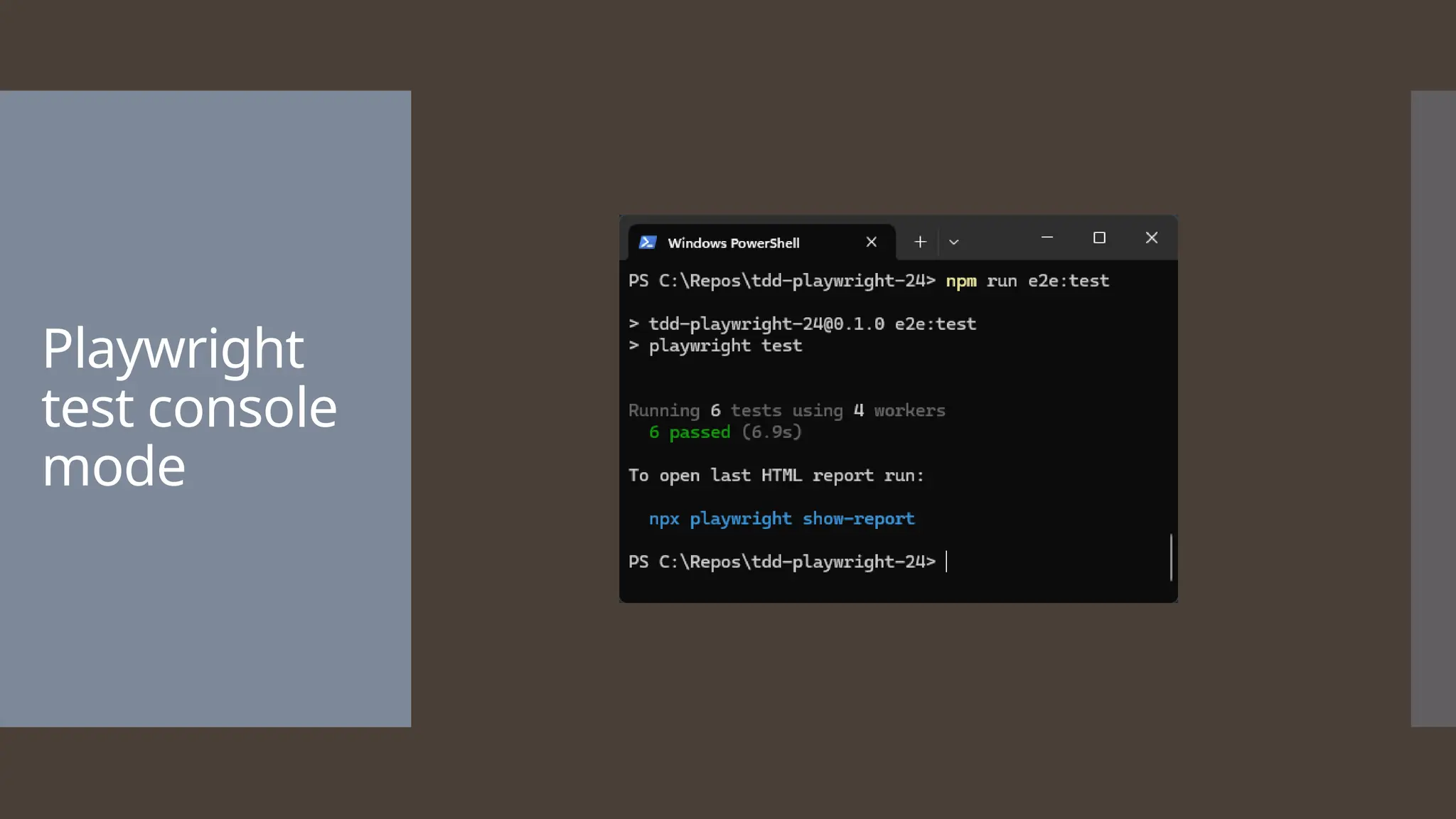Image resolution: width=1456 pixels, height=819 pixels.
Task: Click the slide title 'Playwright test console mode'
Action: point(188,407)
